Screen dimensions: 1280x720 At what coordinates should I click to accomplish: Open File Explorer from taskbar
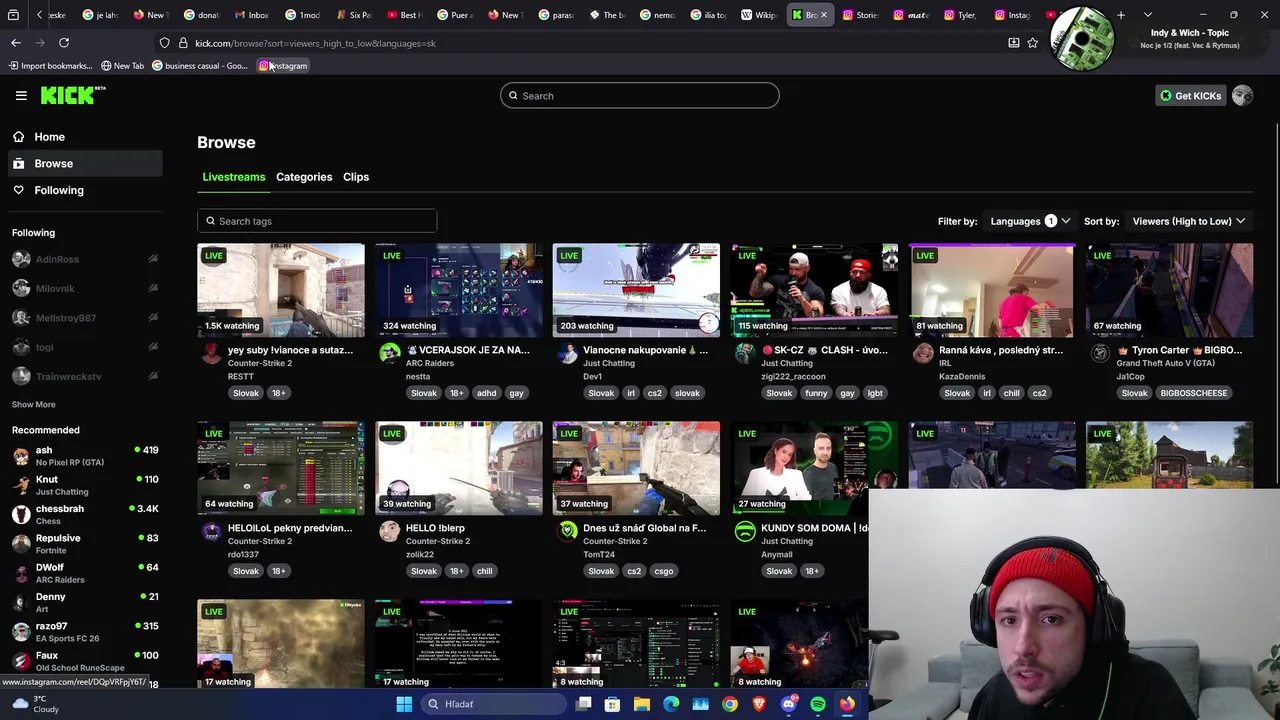[x=641, y=704]
